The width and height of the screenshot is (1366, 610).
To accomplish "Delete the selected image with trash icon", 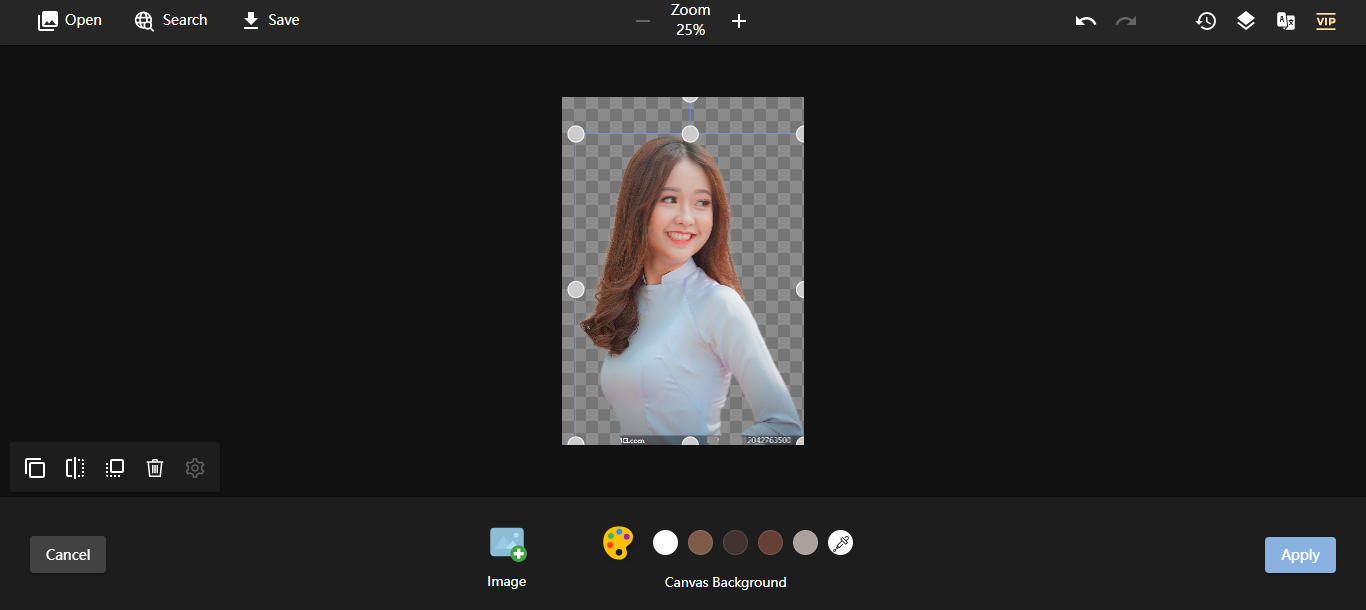I will point(155,468).
